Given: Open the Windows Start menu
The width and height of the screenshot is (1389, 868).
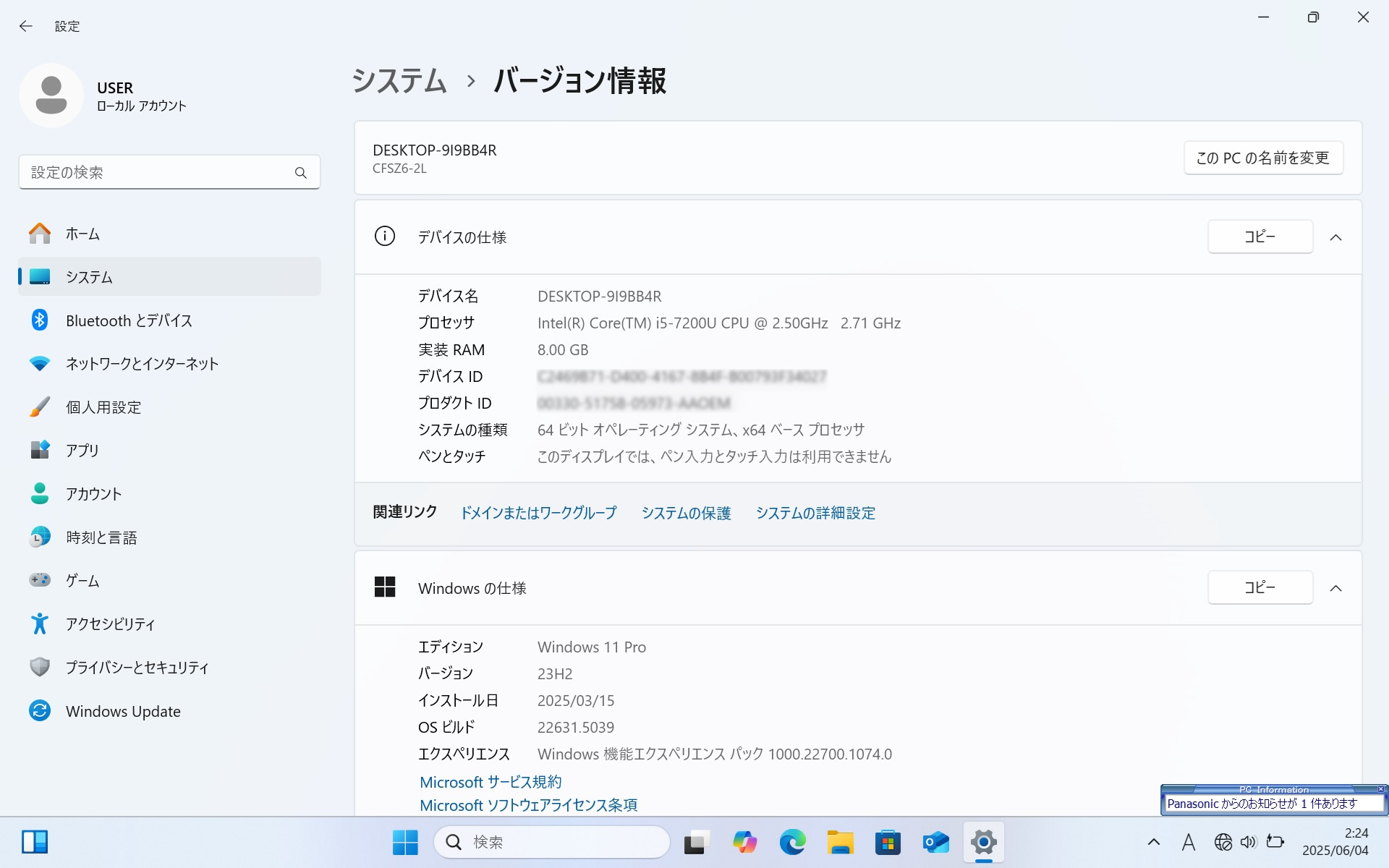Looking at the screenshot, I should [x=405, y=842].
